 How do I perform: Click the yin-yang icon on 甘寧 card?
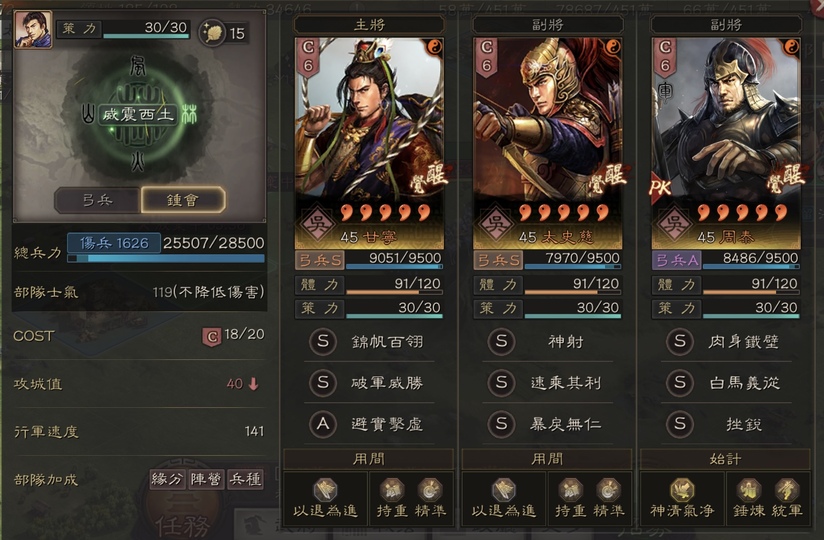click(434, 48)
